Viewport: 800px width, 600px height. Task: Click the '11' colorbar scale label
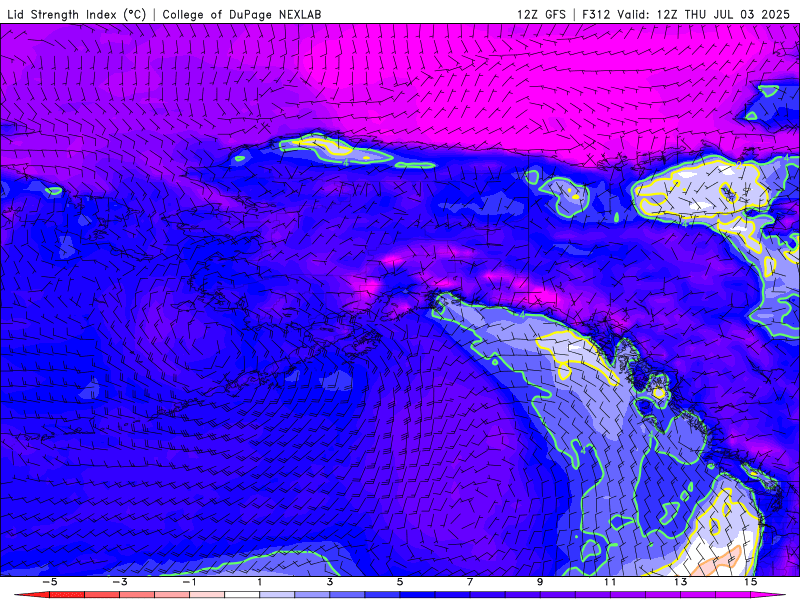click(x=610, y=582)
